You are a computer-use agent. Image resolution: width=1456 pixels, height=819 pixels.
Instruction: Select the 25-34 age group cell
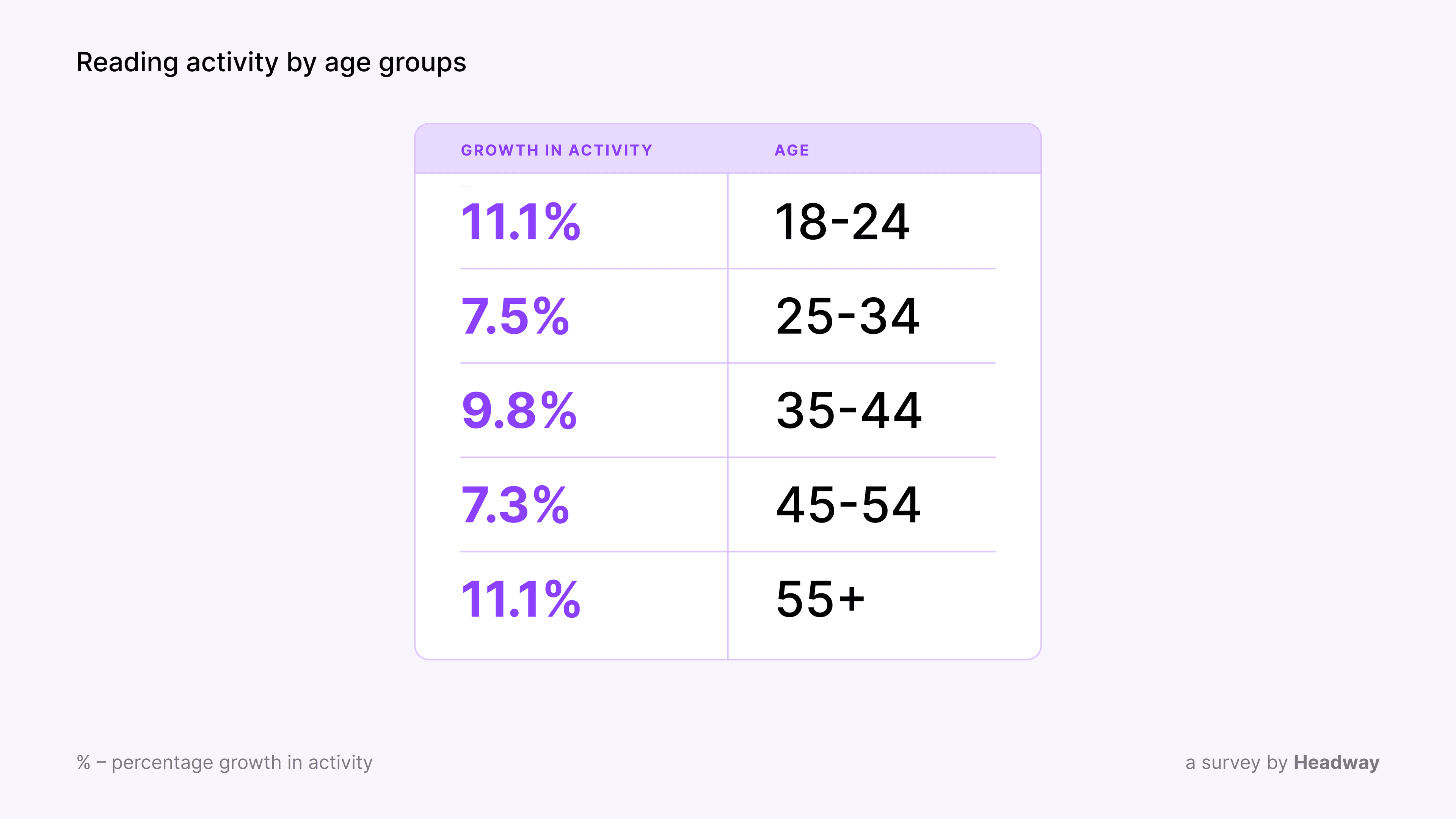coord(847,317)
